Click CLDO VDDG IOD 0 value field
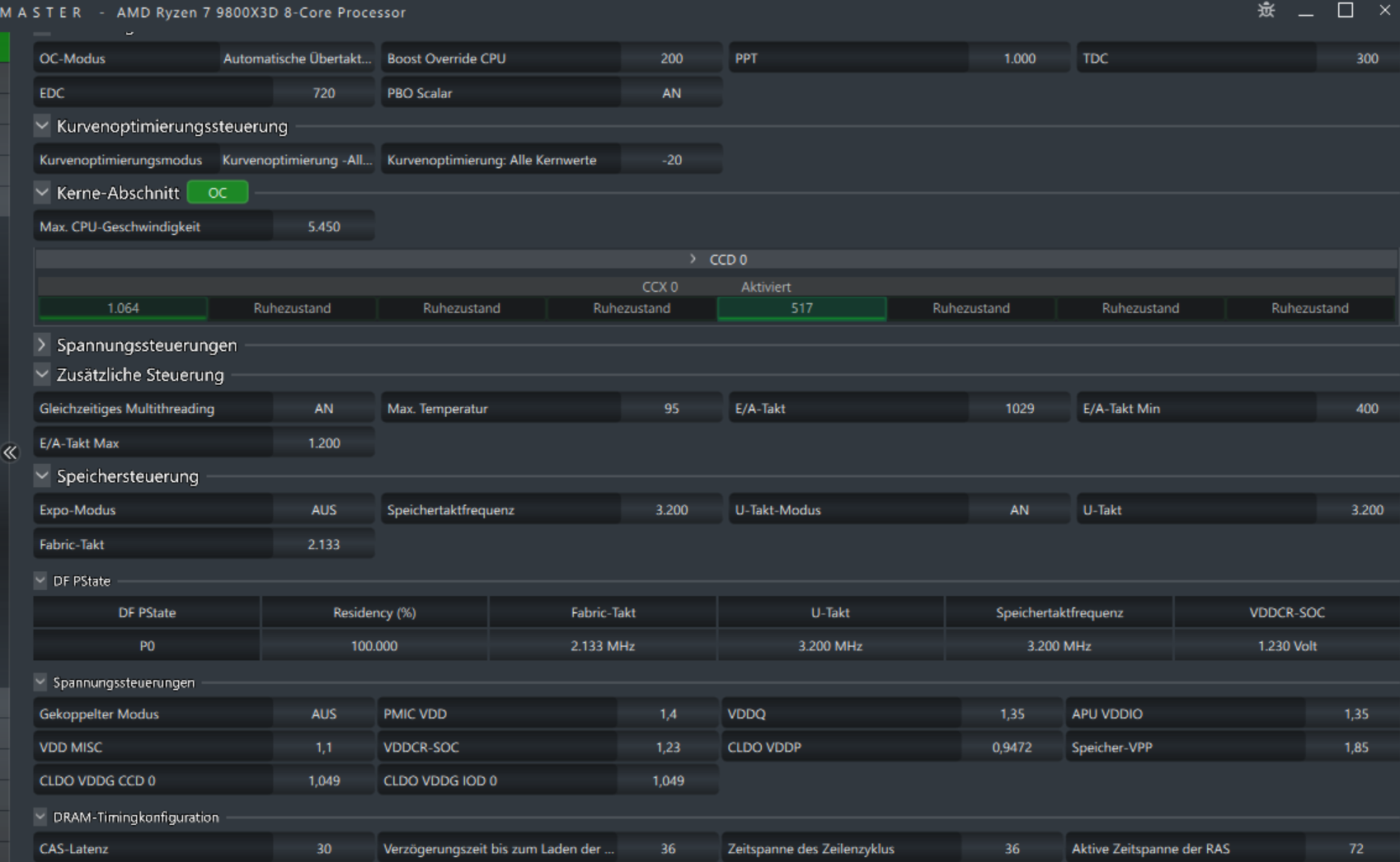This screenshot has width=1400, height=862. (x=668, y=780)
